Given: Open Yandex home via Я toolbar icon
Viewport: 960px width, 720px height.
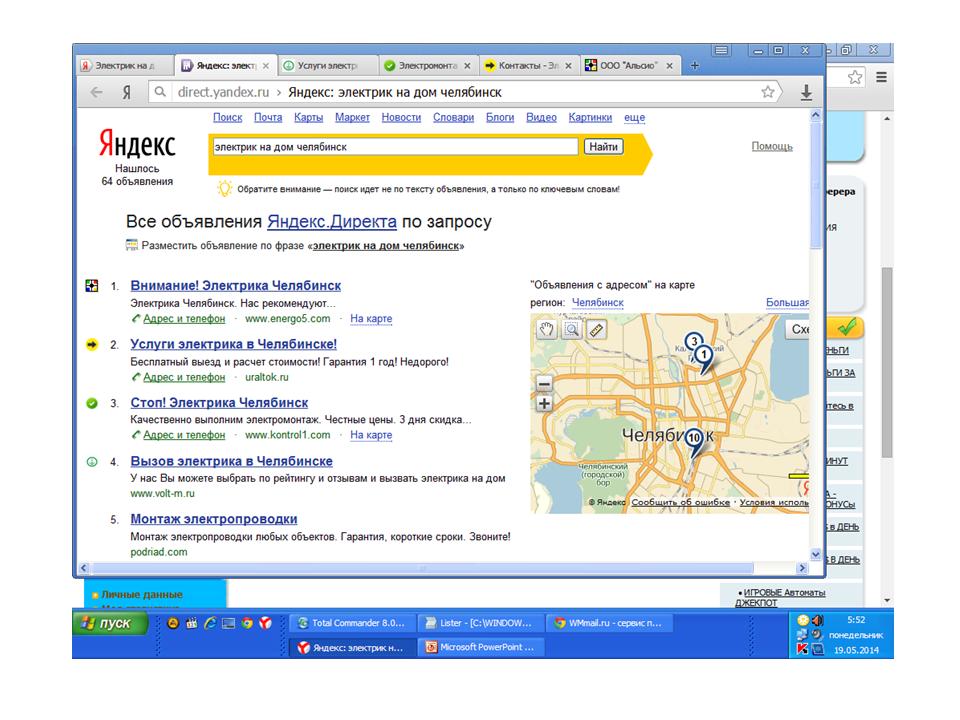Looking at the screenshot, I should pos(127,92).
